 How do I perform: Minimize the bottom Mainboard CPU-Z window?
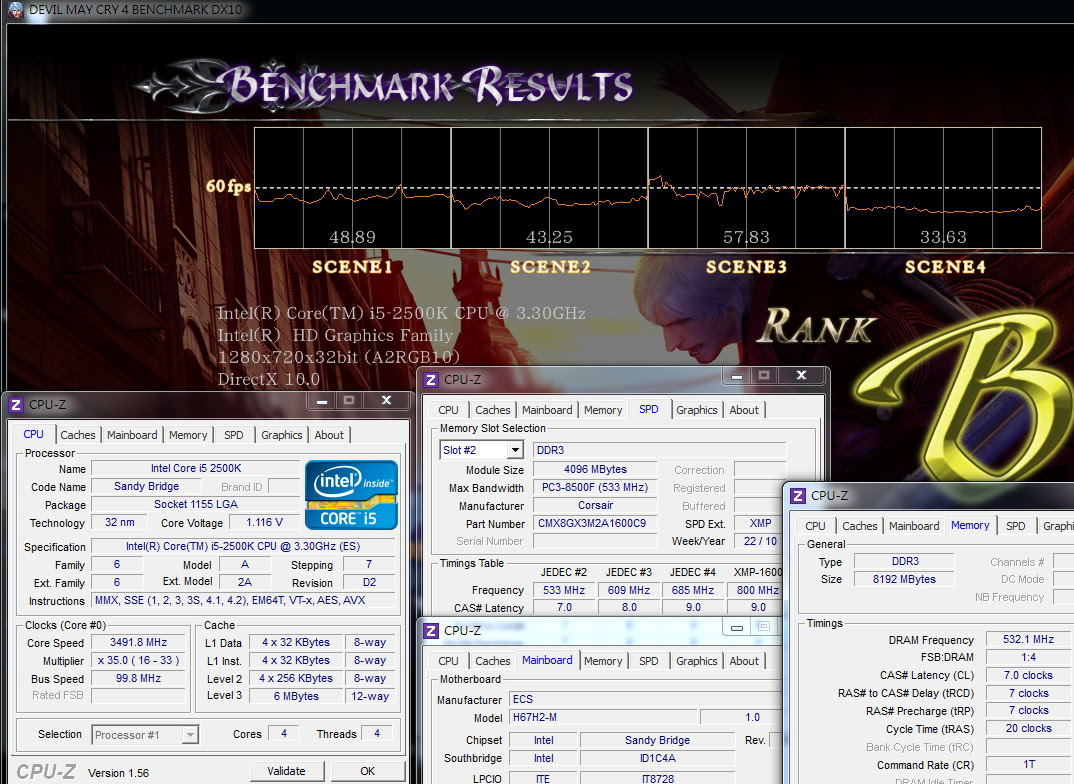coord(737,627)
